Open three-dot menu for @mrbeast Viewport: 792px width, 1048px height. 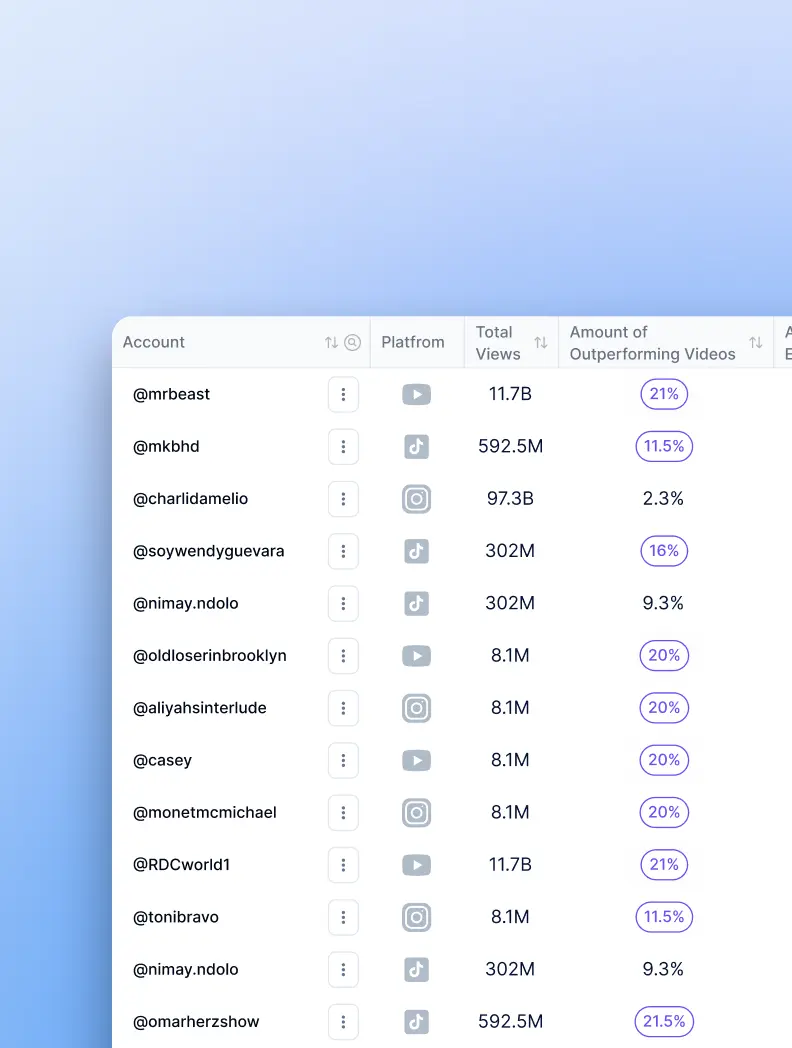[343, 394]
